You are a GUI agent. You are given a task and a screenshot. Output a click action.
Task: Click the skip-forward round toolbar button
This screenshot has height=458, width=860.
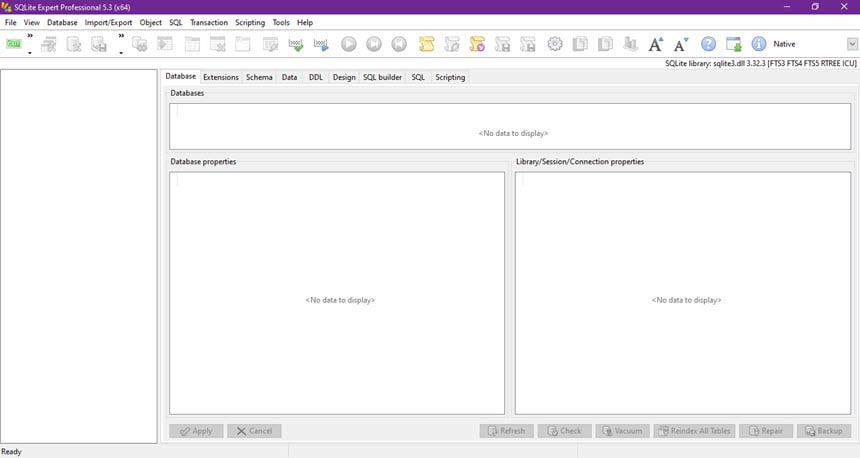click(374, 44)
